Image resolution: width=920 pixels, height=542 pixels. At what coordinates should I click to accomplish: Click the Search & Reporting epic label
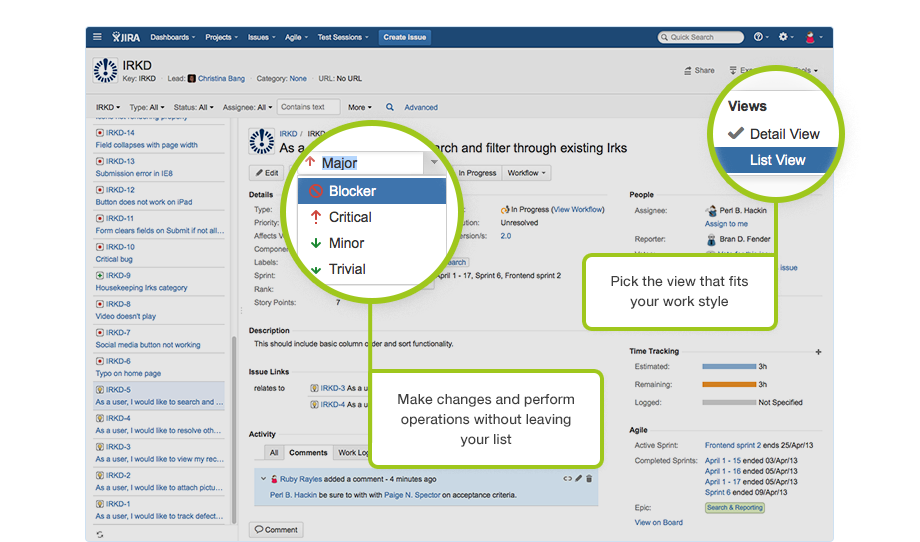pyautogui.click(x=735, y=508)
